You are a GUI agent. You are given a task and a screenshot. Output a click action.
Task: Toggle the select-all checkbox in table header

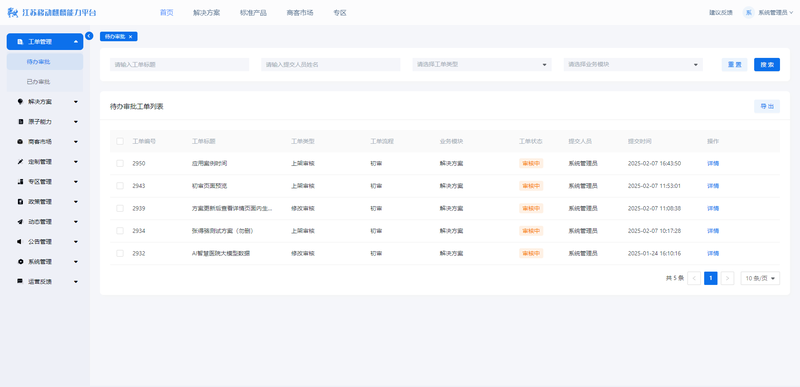[x=120, y=141]
